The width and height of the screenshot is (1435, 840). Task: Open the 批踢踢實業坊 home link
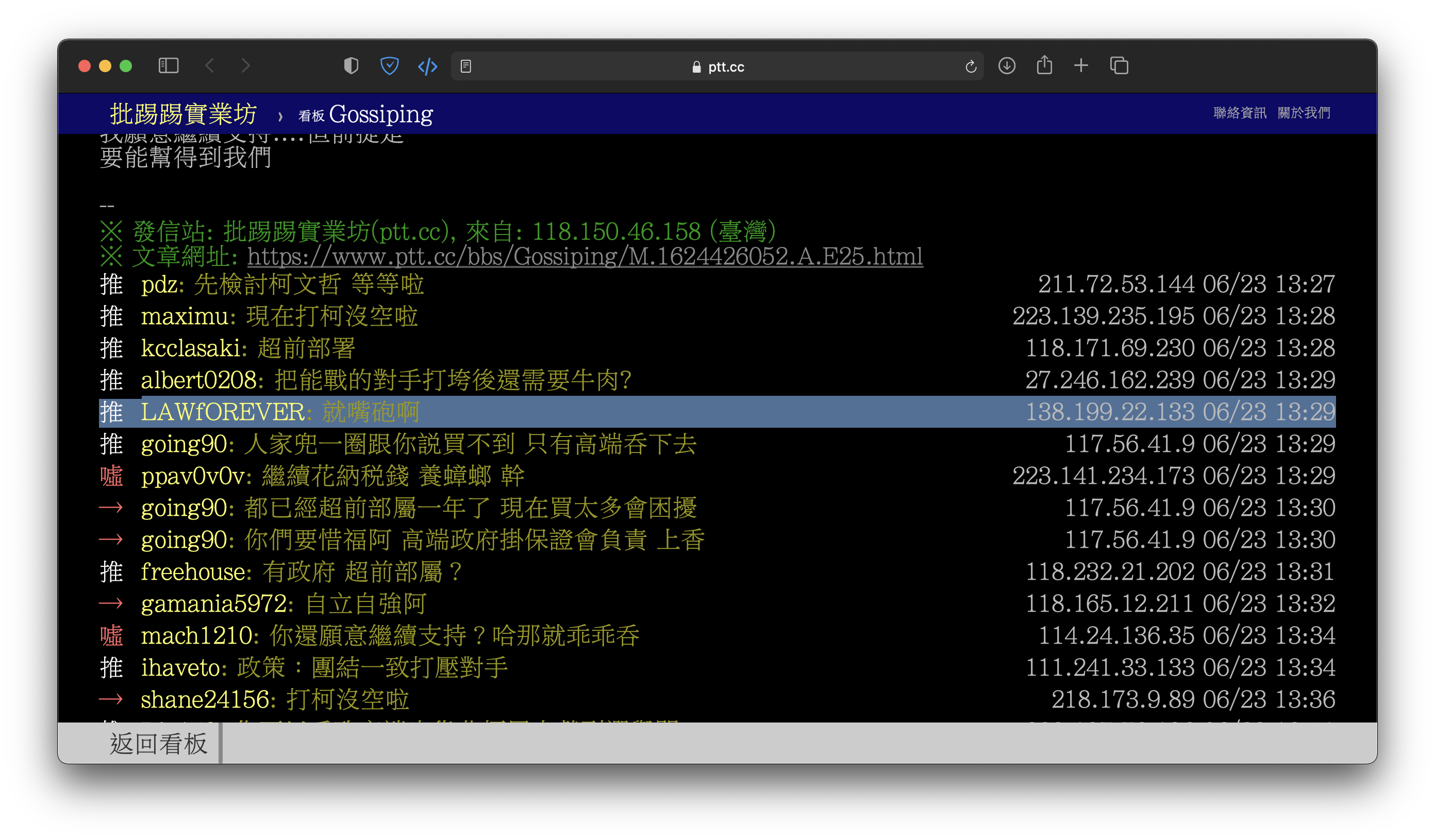(183, 114)
